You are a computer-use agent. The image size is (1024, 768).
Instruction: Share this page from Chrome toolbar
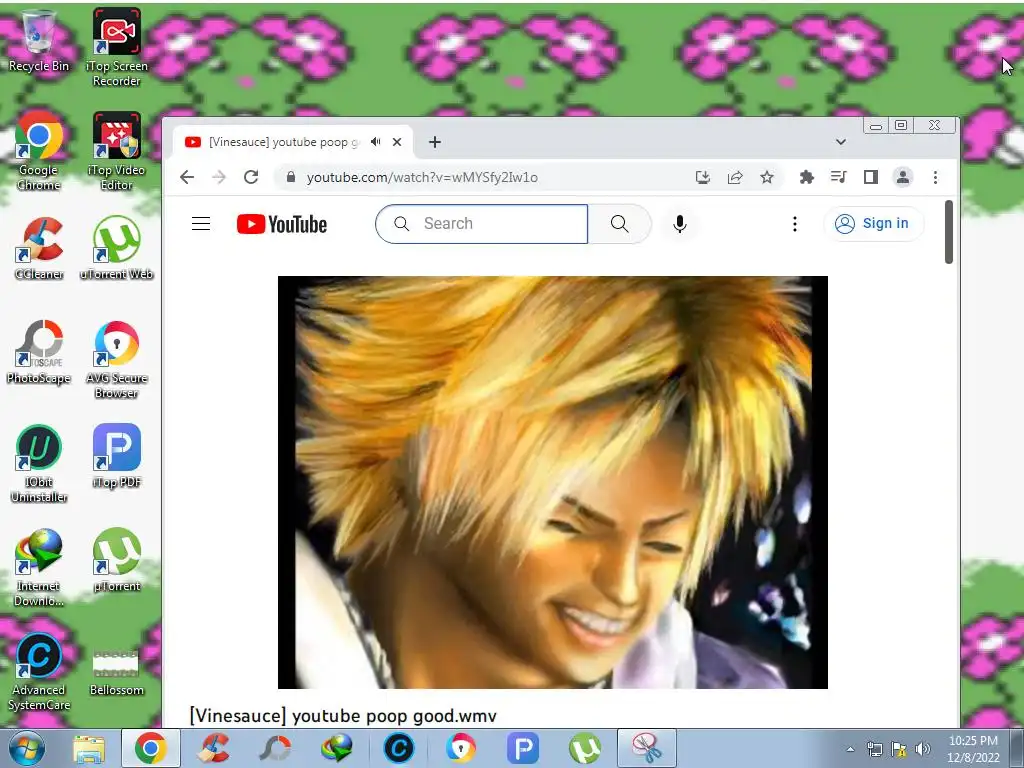[x=735, y=177]
